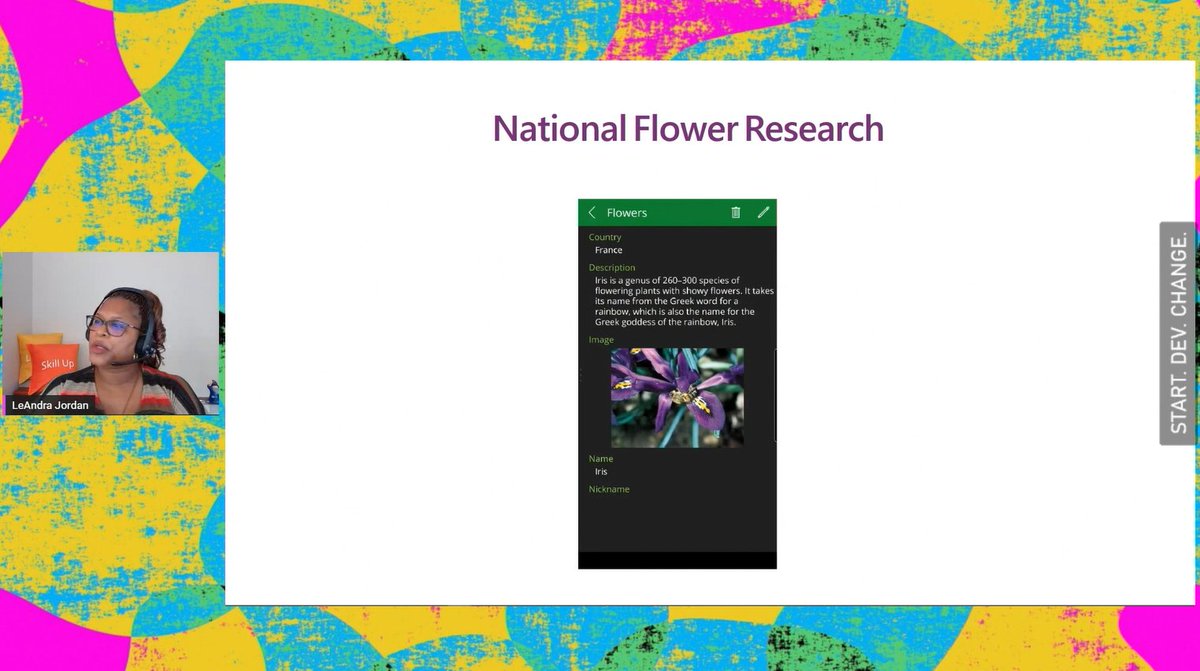Tap the back arrow beside Flowers

coord(592,213)
